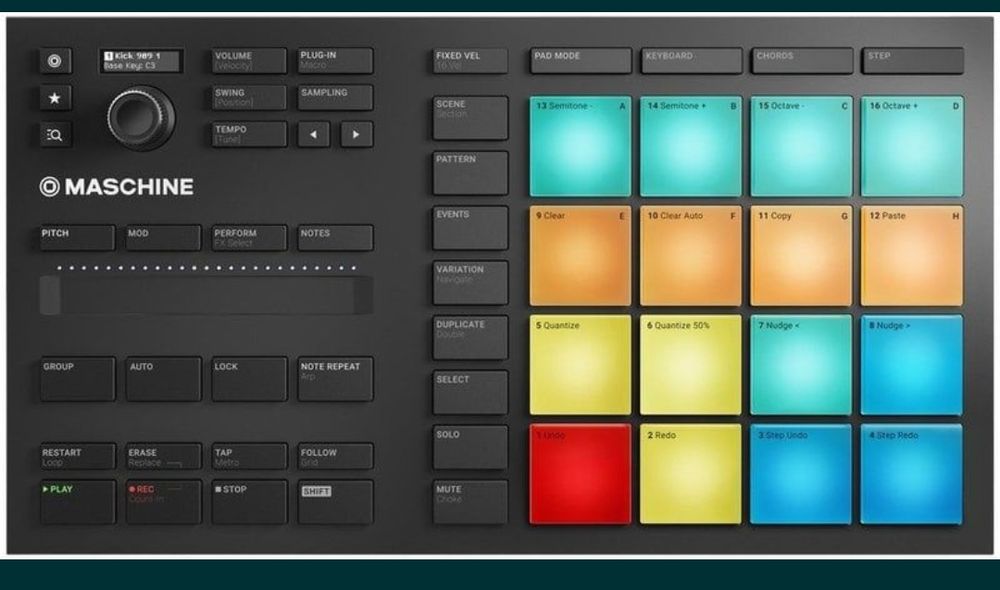Click the PLUG-IN button
1000x590 pixels.
(x=335, y=61)
